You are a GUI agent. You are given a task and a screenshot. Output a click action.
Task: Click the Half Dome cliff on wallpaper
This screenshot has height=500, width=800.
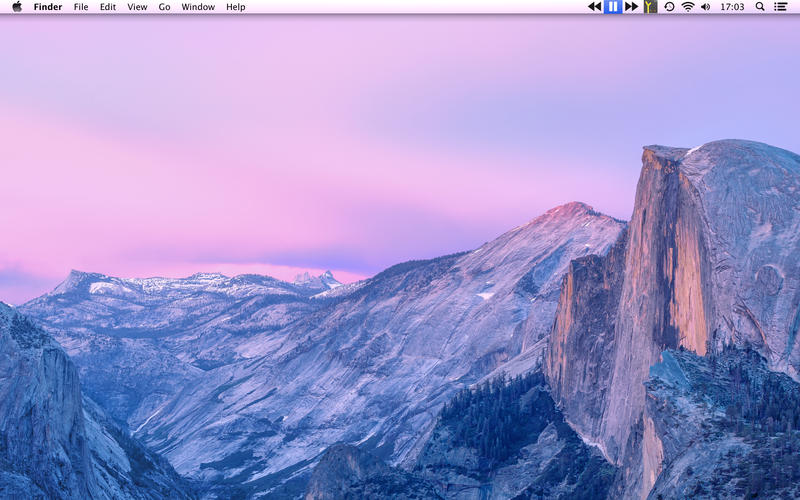pyautogui.click(x=680, y=260)
